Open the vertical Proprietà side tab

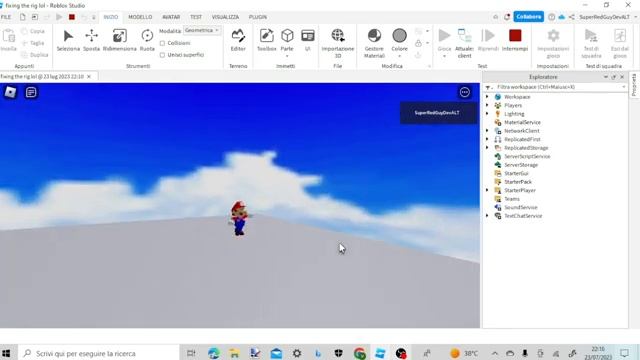(x=634, y=85)
